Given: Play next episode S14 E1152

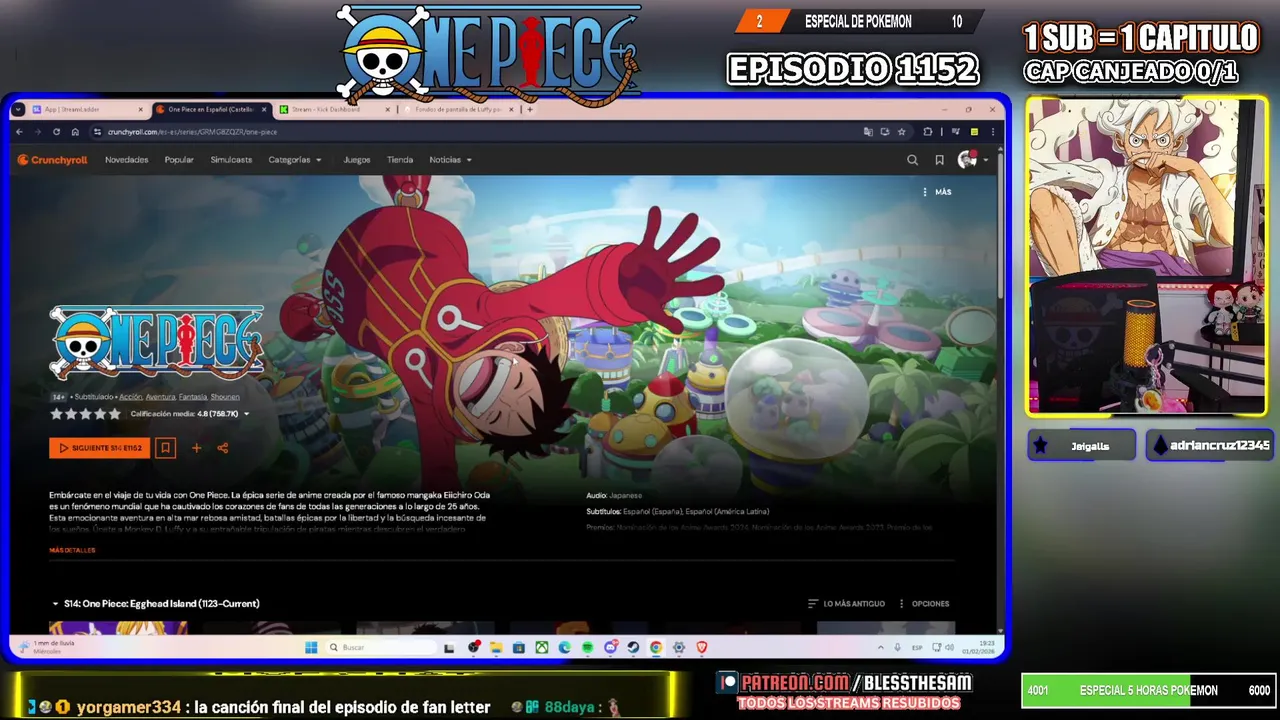Looking at the screenshot, I should pos(99,448).
